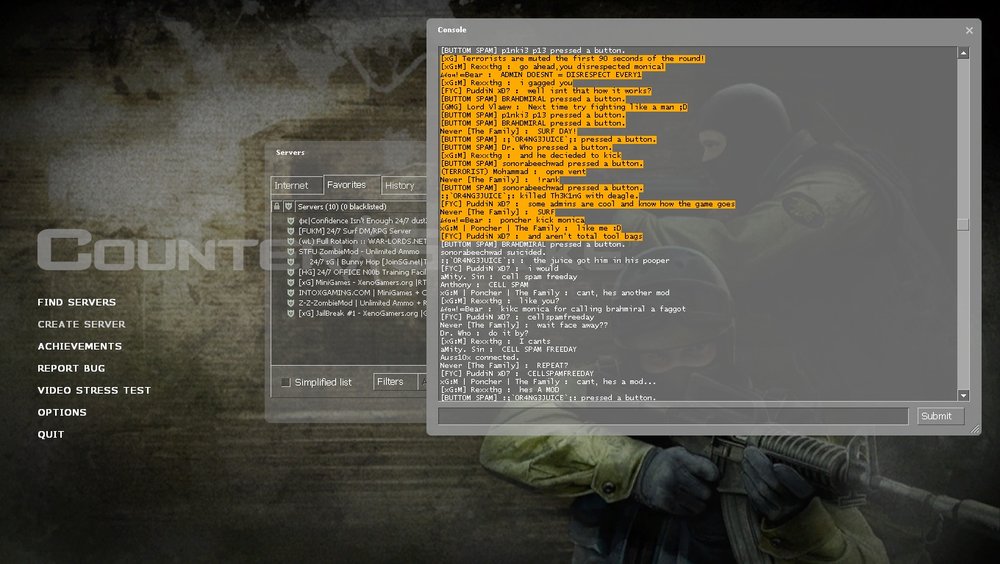
Task: Click console line 'Auss10x connected.'
Action: [x=479, y=357]
